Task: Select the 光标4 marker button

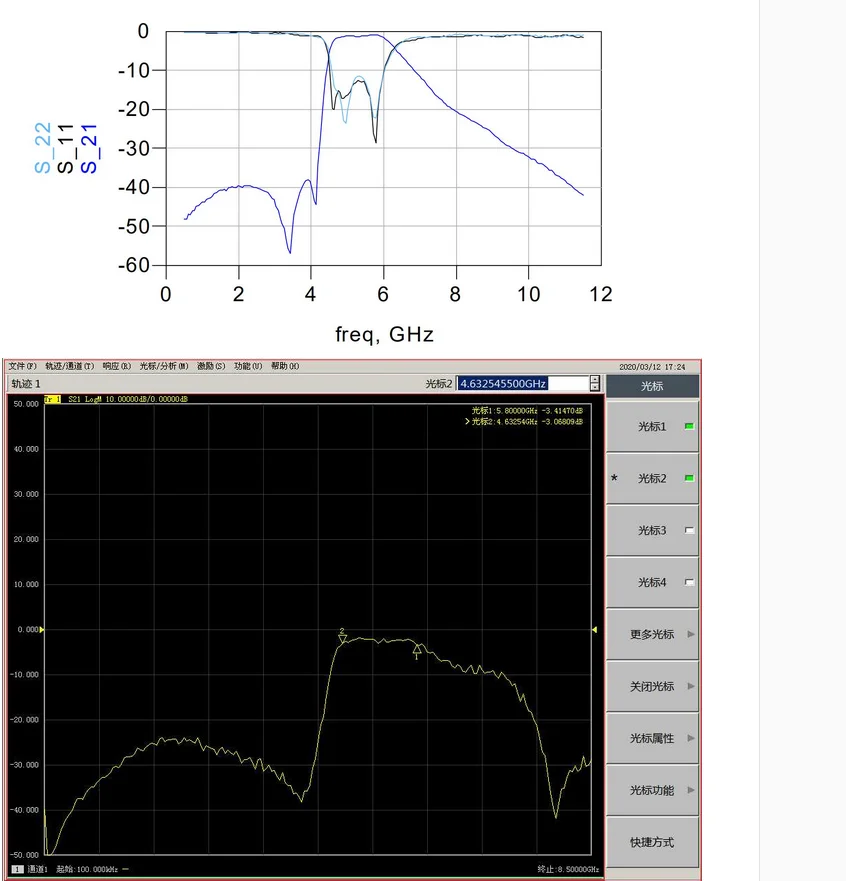Action: pos(652,582)
